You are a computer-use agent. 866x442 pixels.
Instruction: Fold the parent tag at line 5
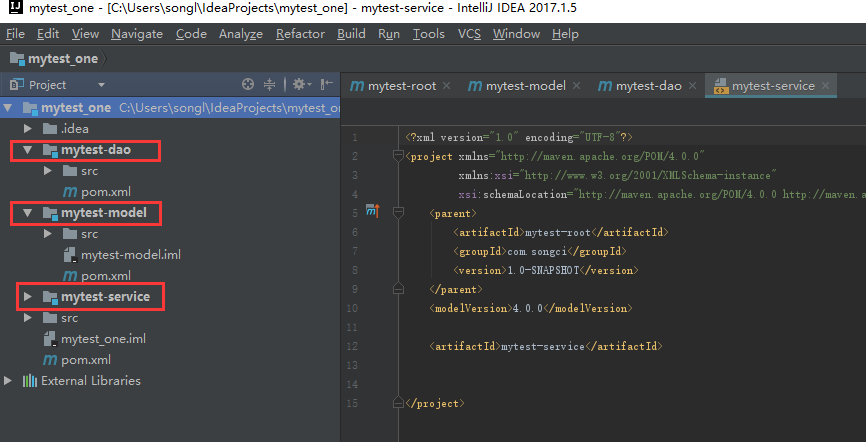pyautogui.click(x=398, y=213)
